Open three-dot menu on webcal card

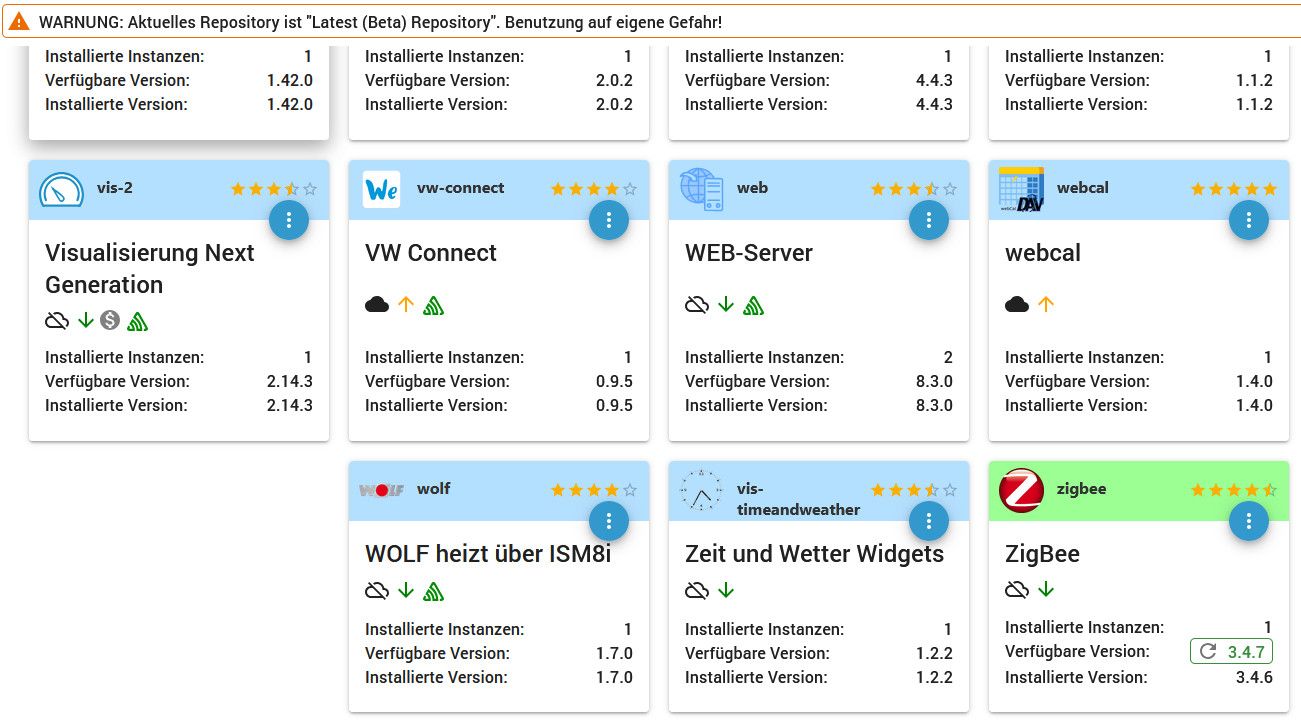click(1249, 221)
